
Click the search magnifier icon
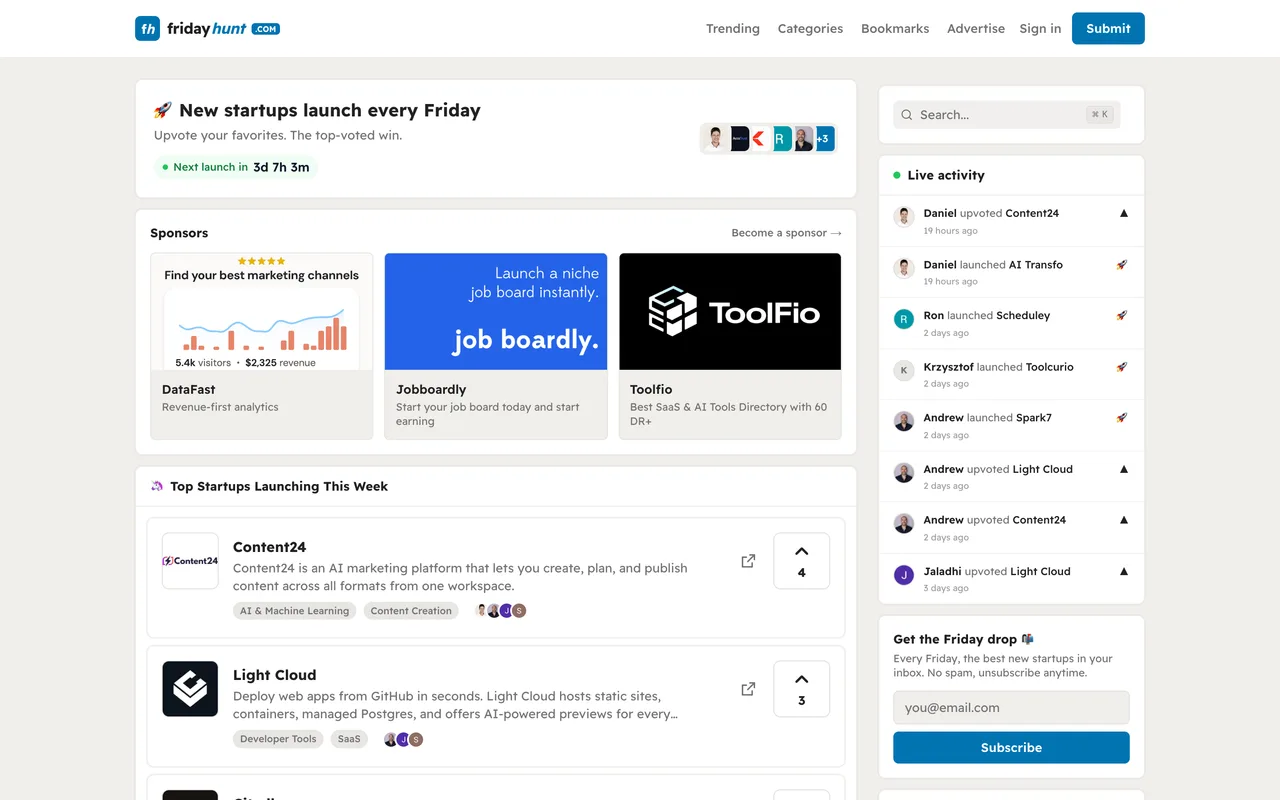click(x=907, y=115)
